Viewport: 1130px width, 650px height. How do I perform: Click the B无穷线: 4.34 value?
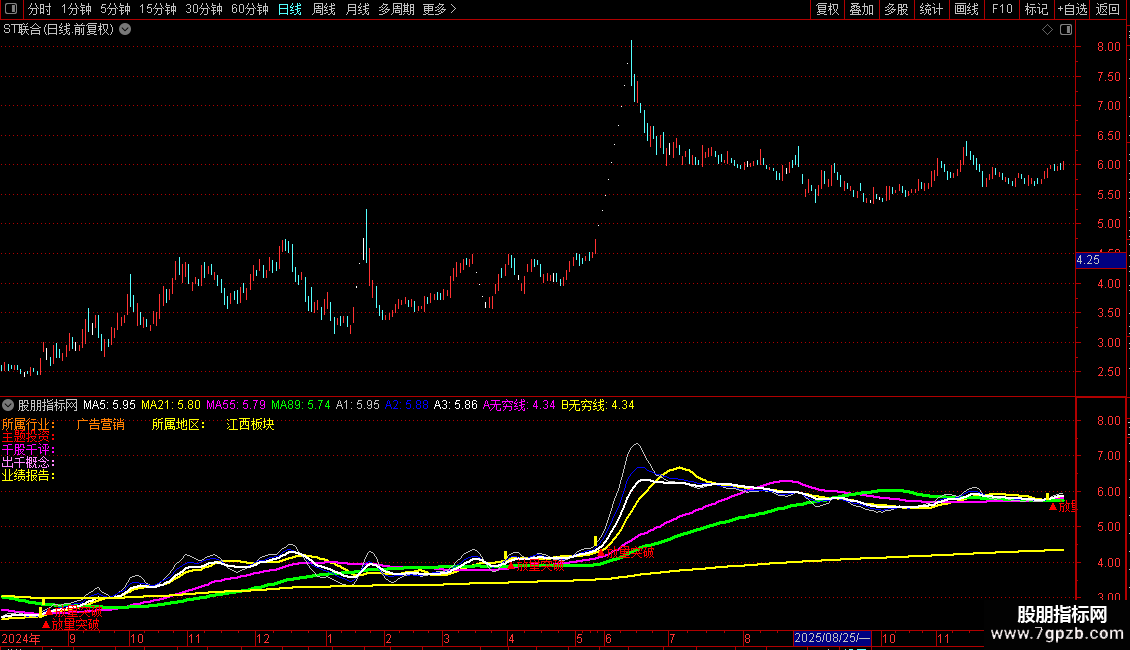pyautogui.click(x=597, y=405)
